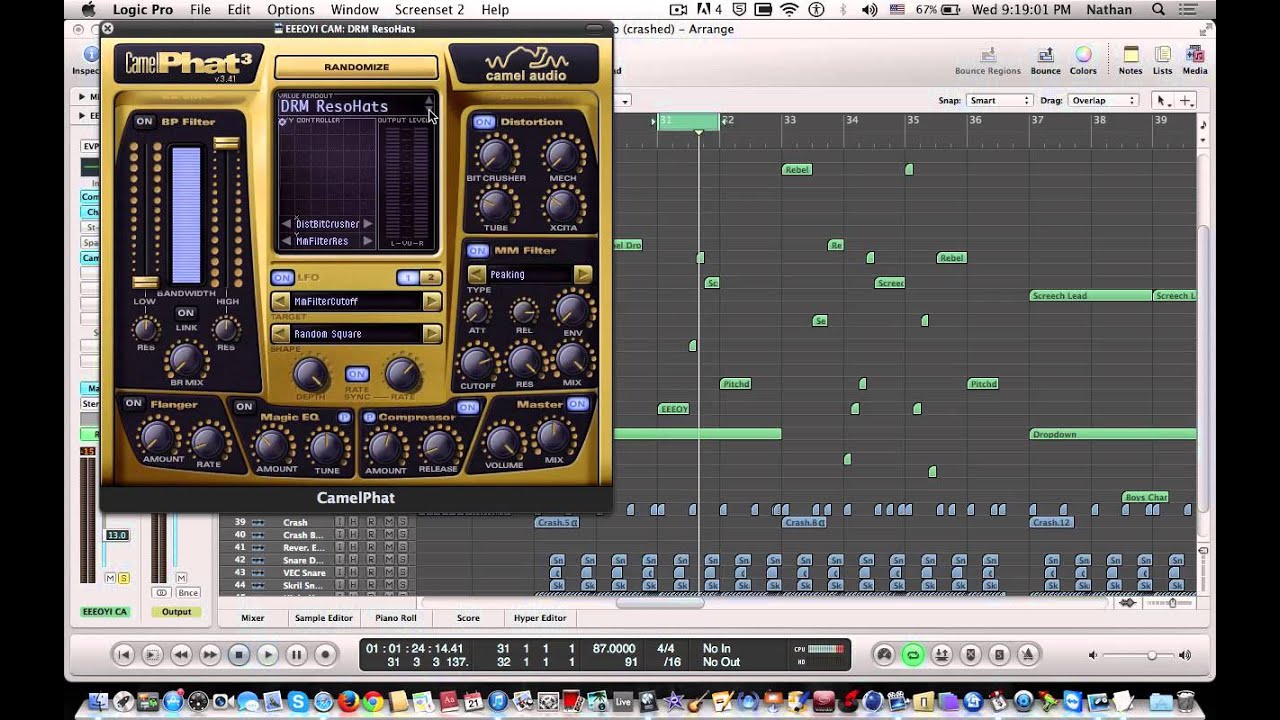Screen dimensions: 1280x720
Task: Open the Options menu
Action: click(291, 9)
